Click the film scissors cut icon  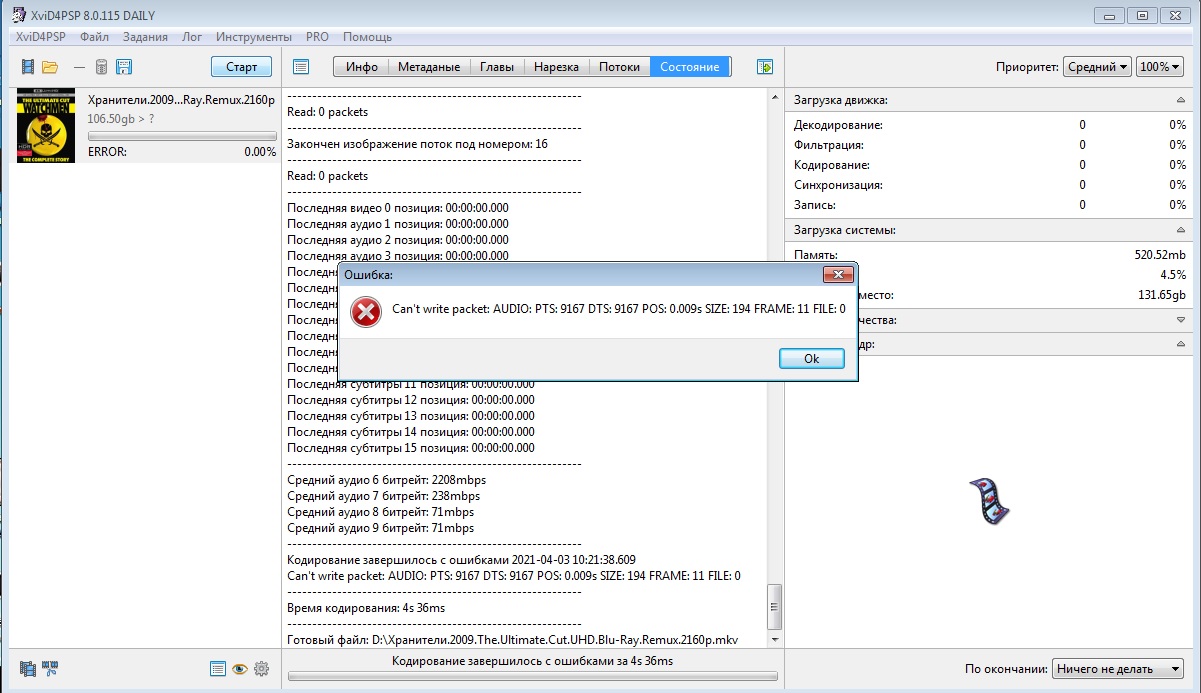51,668
